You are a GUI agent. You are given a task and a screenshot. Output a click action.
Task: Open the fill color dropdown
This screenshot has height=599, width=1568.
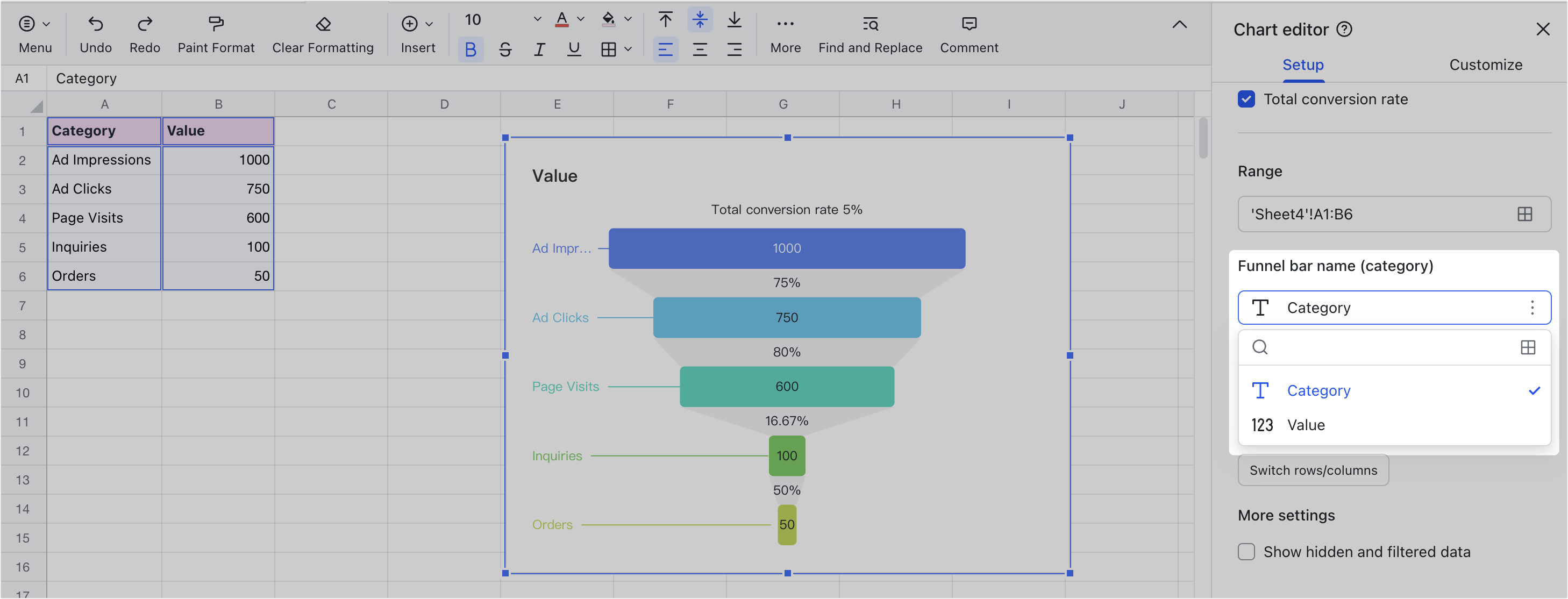click(627, 19)
